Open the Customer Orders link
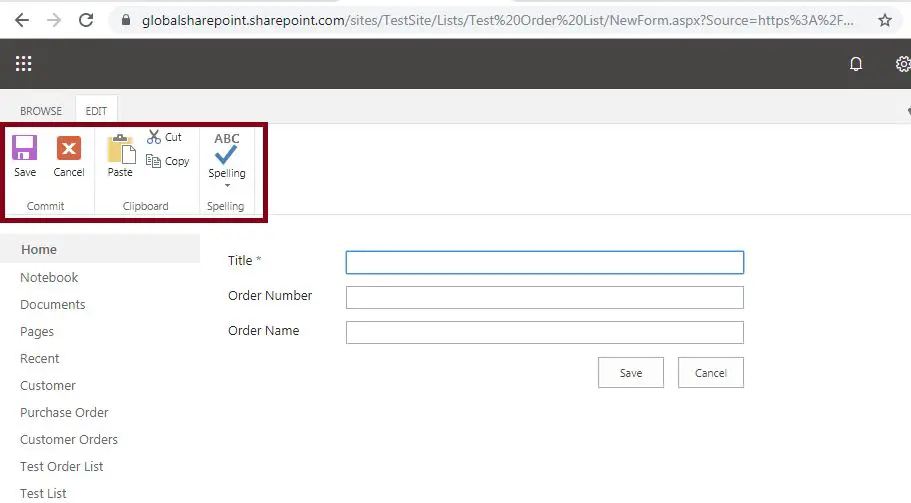Viewport: 911px width, 503px height. point(69,440)
